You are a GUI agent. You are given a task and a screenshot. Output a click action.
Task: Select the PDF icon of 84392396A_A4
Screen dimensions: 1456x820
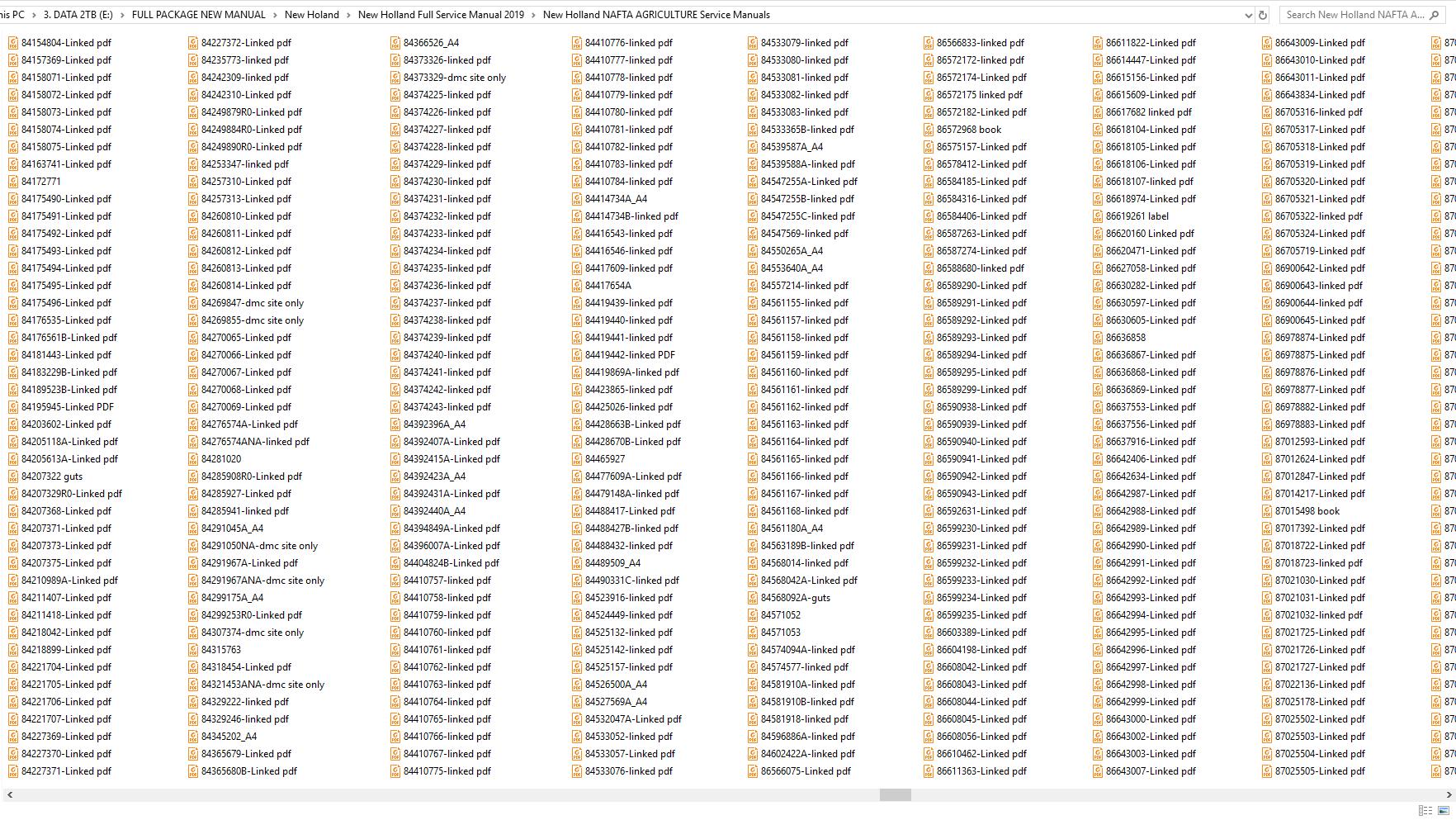[x=395, y=424]
